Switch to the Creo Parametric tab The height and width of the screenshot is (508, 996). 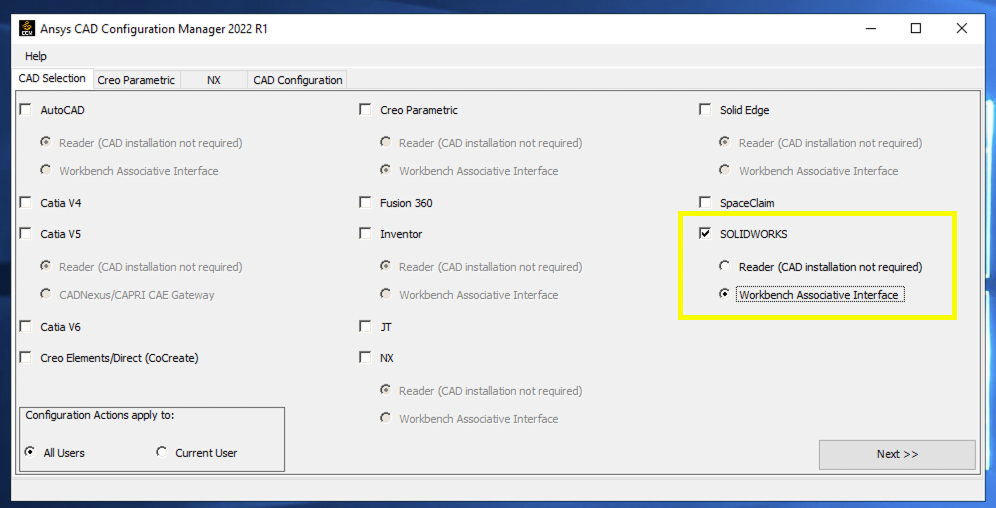tap(136, 80)
